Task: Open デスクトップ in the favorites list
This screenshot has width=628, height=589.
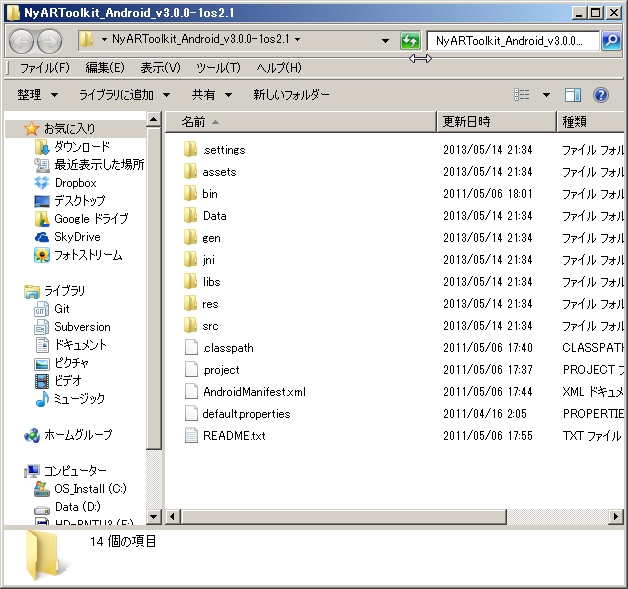Action: coord(70,201)
